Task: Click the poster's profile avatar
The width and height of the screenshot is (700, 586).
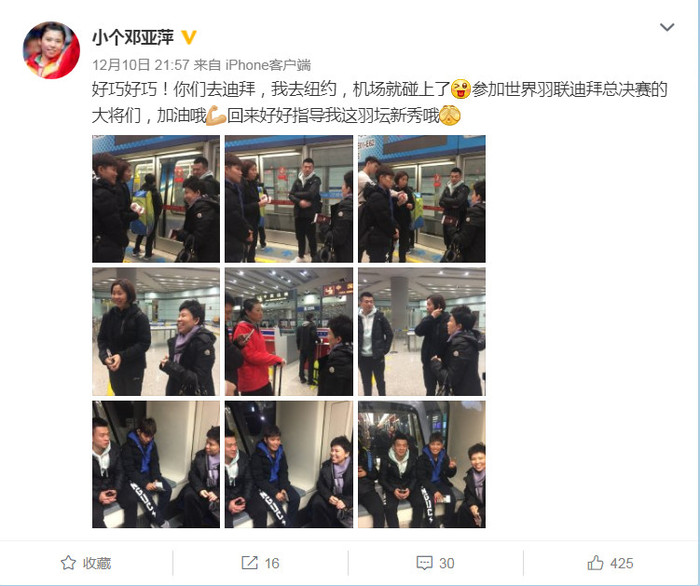Action: tap(51, 50)
